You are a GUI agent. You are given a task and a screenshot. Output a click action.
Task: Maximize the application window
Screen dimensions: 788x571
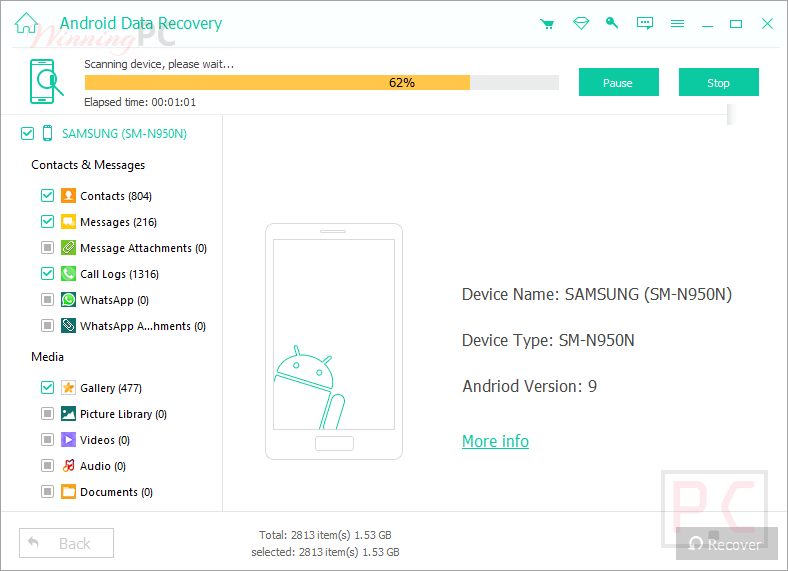pyautogui.click(x=736, y=24)
